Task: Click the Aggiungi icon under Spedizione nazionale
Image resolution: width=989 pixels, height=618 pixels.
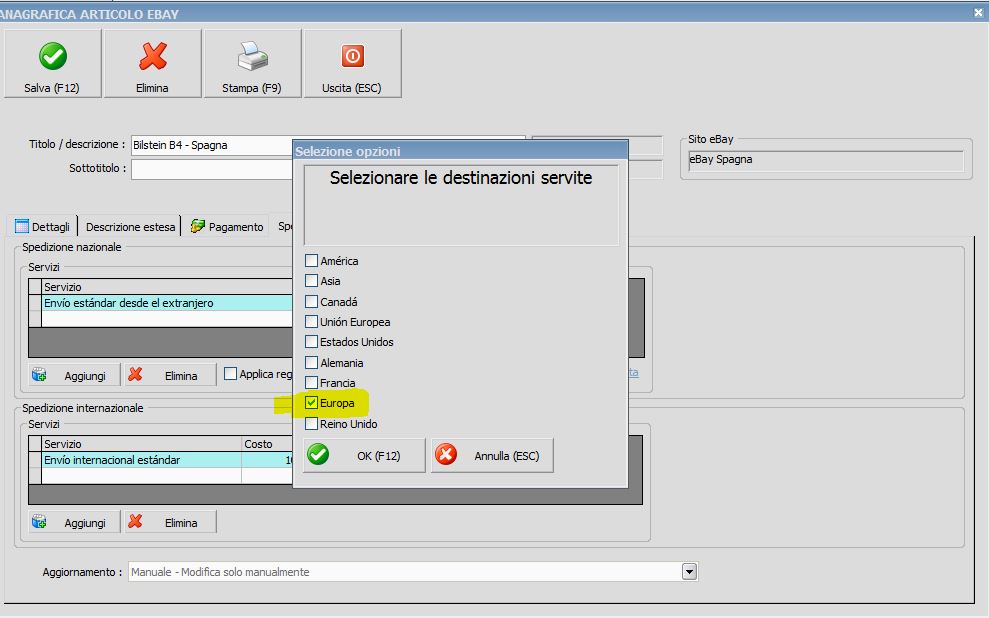Action: pos(39,375)
